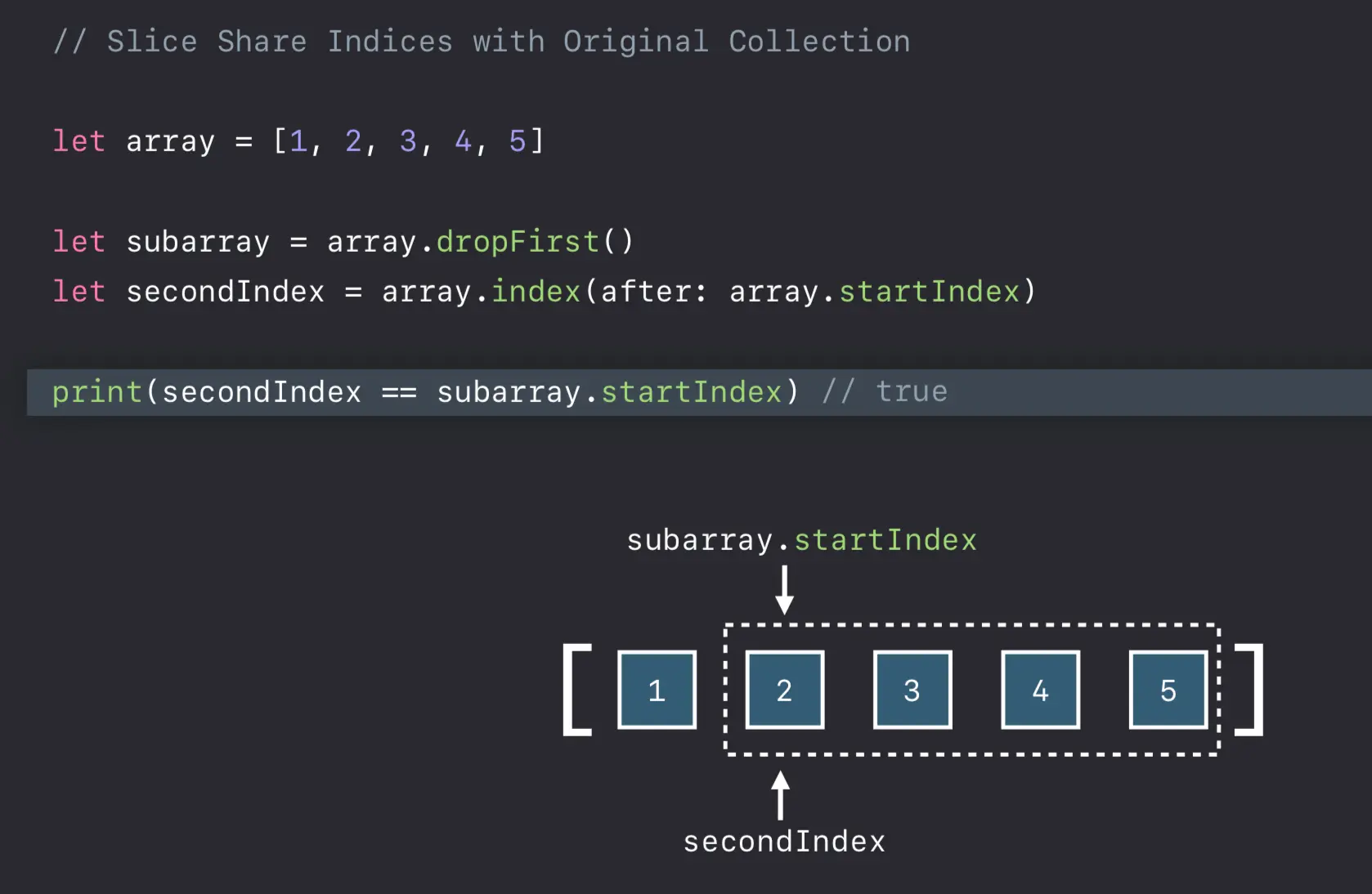This screenshot has height=894, width=1372.
Task: Click the 'let' keyword on the subarray line
Action: pyautogui.click(x=78, y=242)
